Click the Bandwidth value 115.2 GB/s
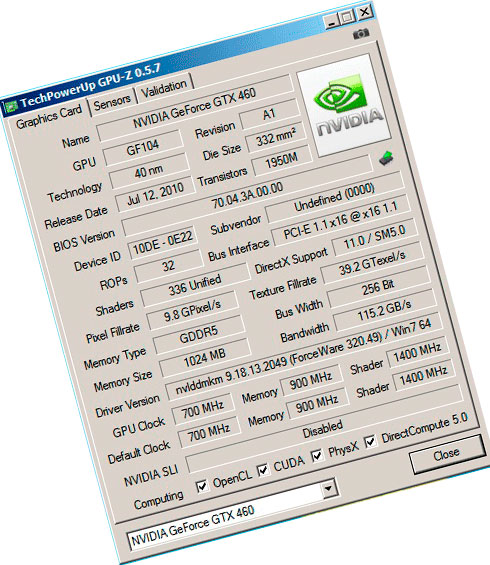This screenshot has width=490, height=565. click(x=384, y=310)
